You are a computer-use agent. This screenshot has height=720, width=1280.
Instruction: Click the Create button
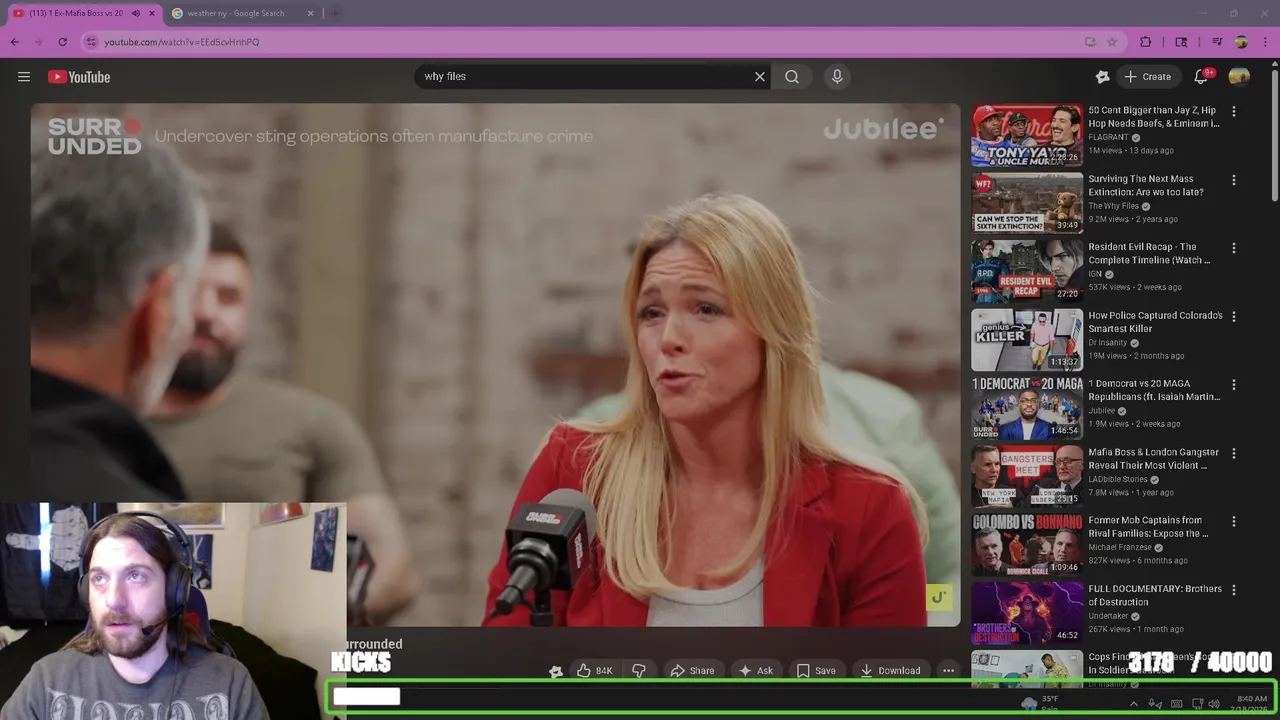coord(1147,77)
